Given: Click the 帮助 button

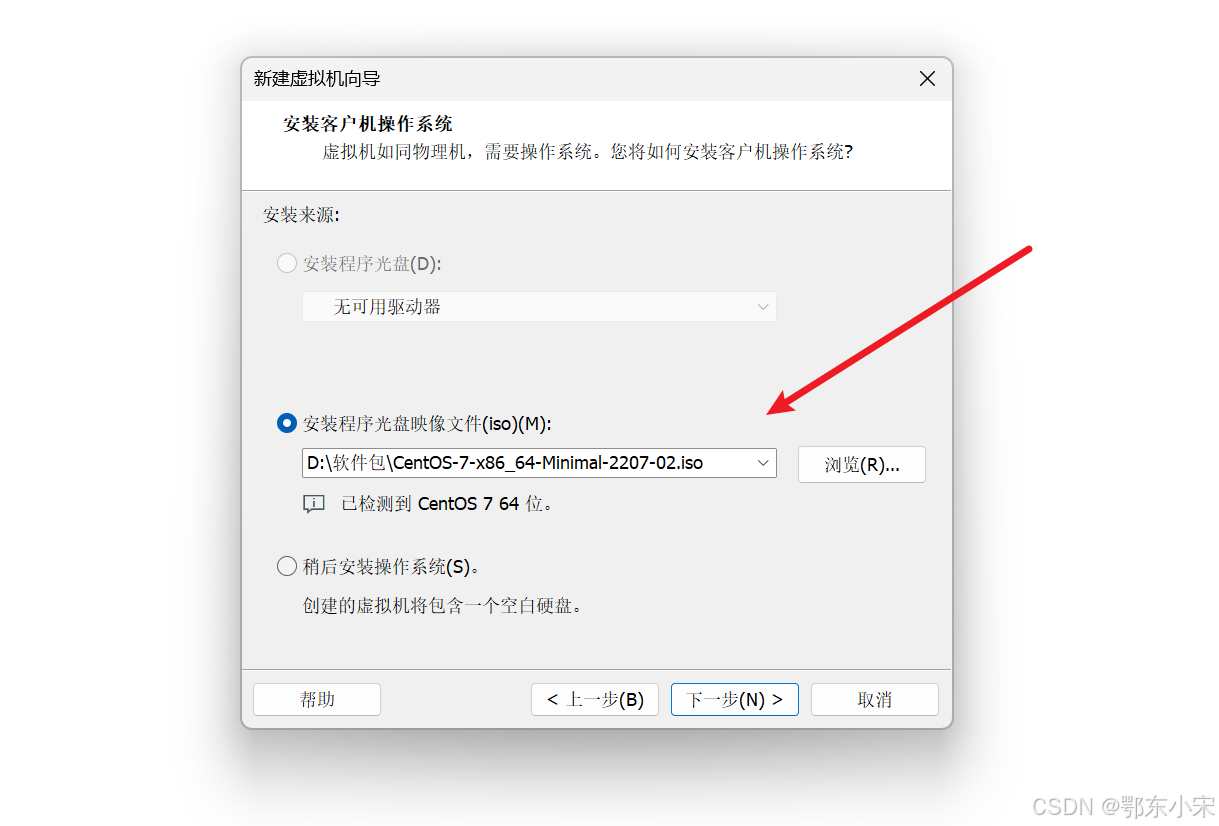Looking at the screenshot, I should click(317, 700).
